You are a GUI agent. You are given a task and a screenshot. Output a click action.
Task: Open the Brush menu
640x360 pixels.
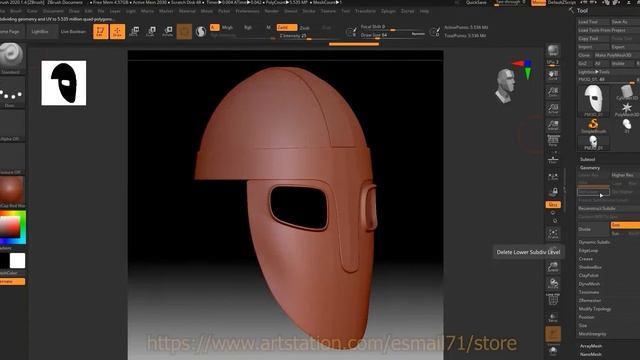16,11
